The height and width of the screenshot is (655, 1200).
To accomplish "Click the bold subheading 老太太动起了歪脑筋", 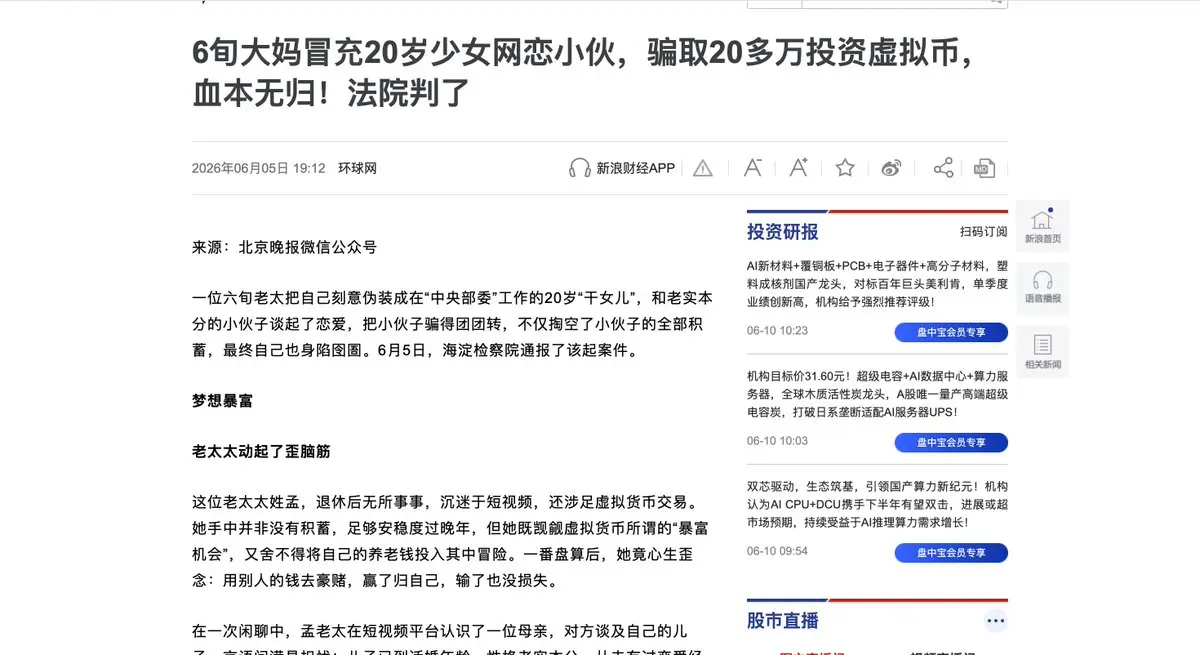I will (x=261, y=451).
